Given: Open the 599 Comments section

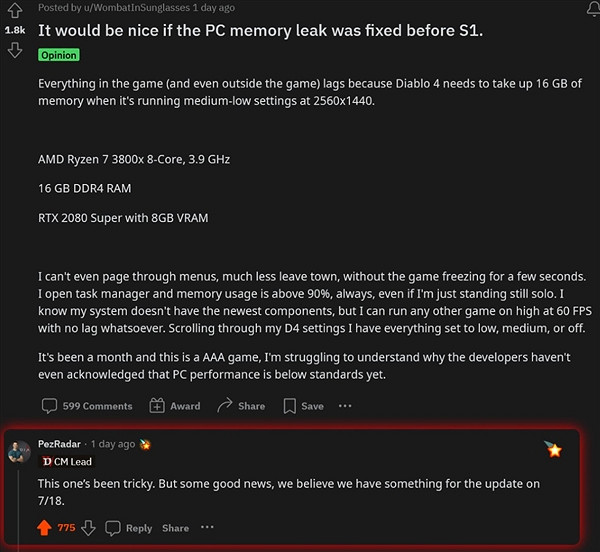Looking at the screenshot, I should (87, 406).
